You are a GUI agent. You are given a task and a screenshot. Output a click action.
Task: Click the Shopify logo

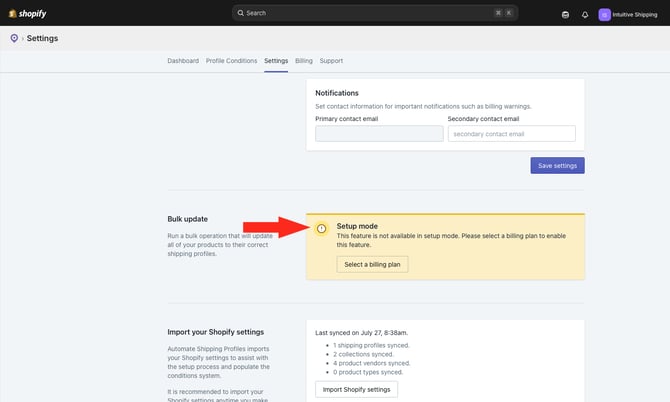(27, 14)
